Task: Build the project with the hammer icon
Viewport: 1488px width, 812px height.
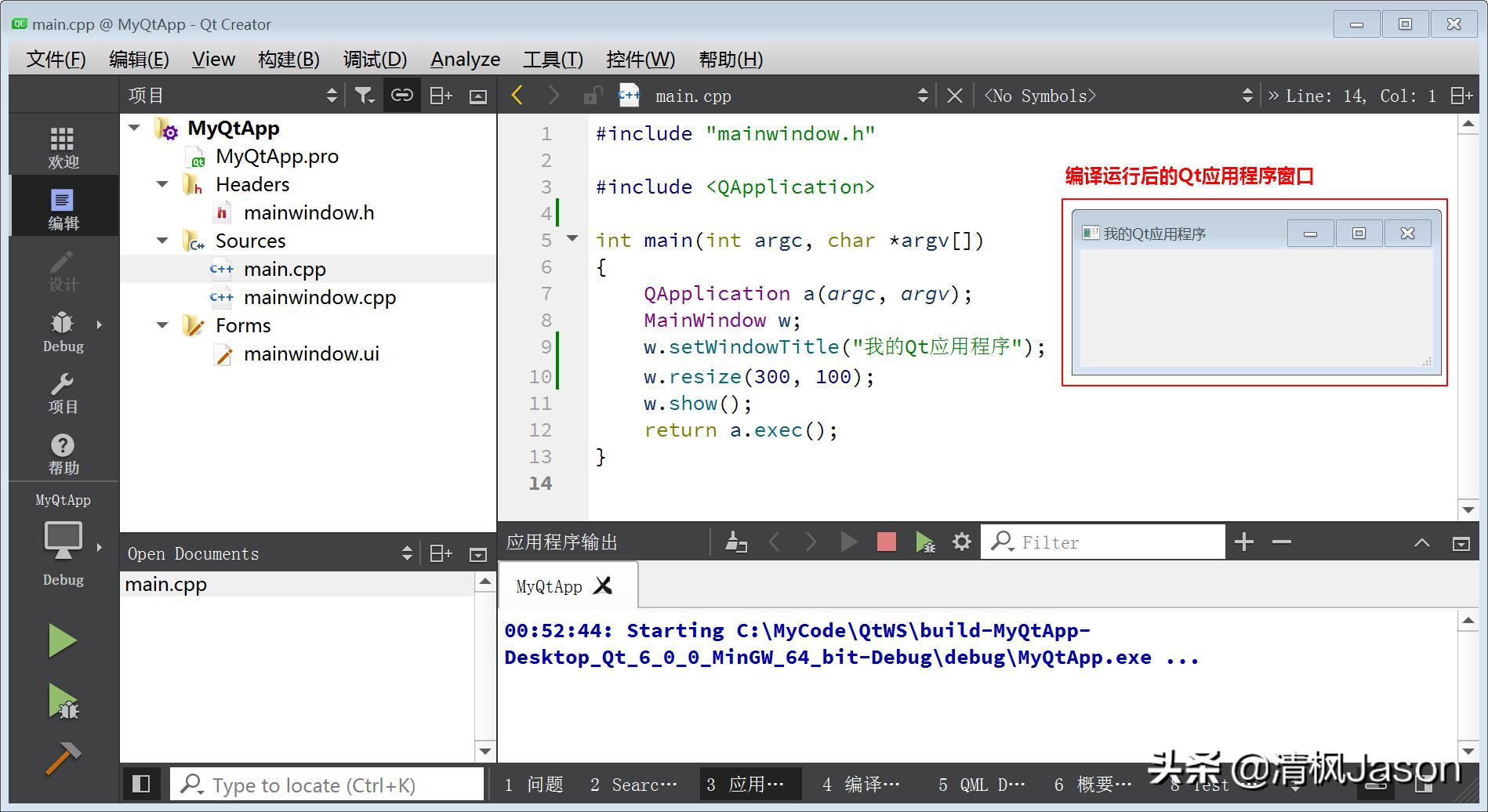Action: tap(63, 759)
